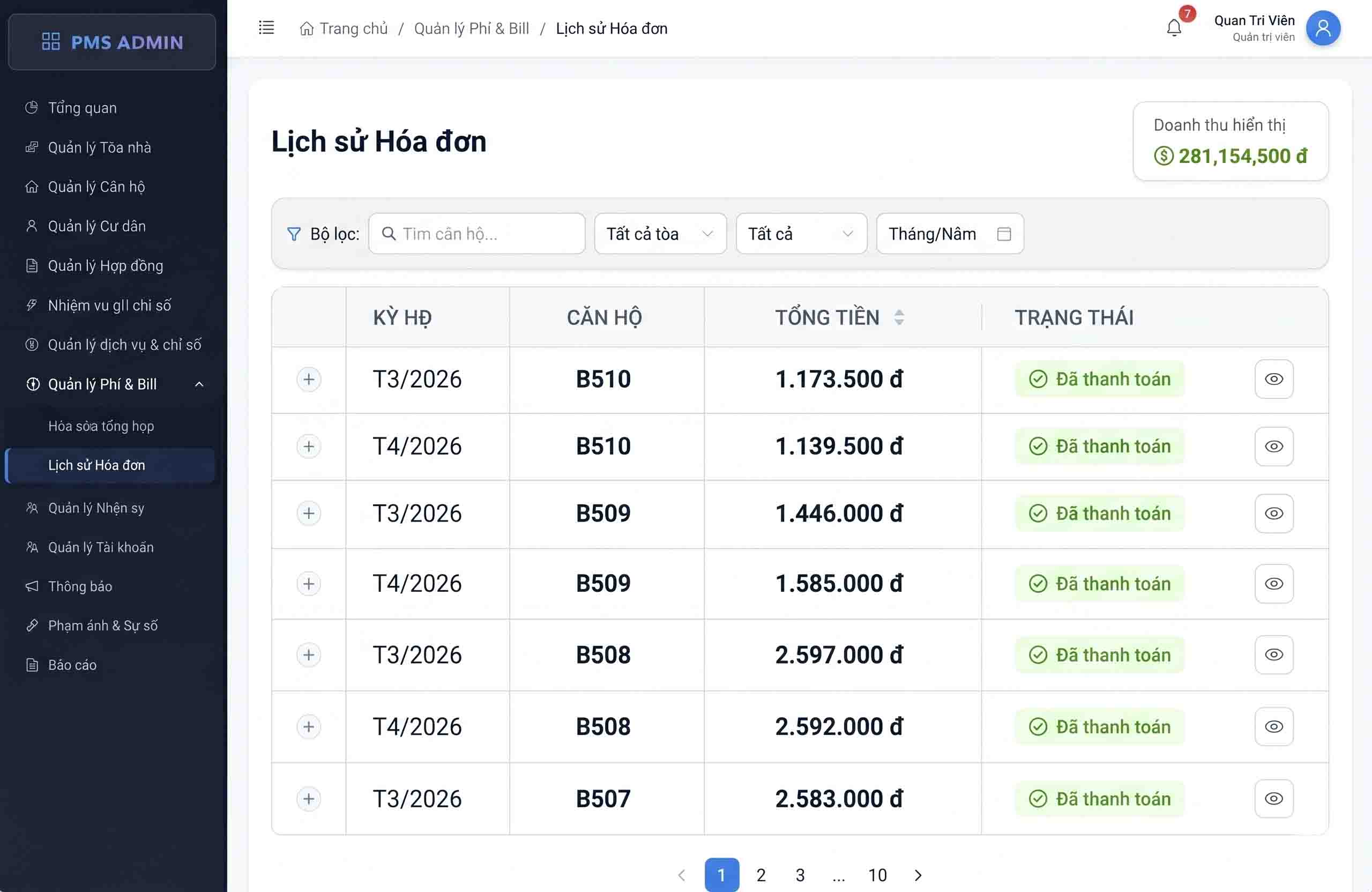Image resolution: width=1372 pixels, height=892 pixels.
Task: Click the Quản lý Tài khoản icon
Action: coord(32,547)
